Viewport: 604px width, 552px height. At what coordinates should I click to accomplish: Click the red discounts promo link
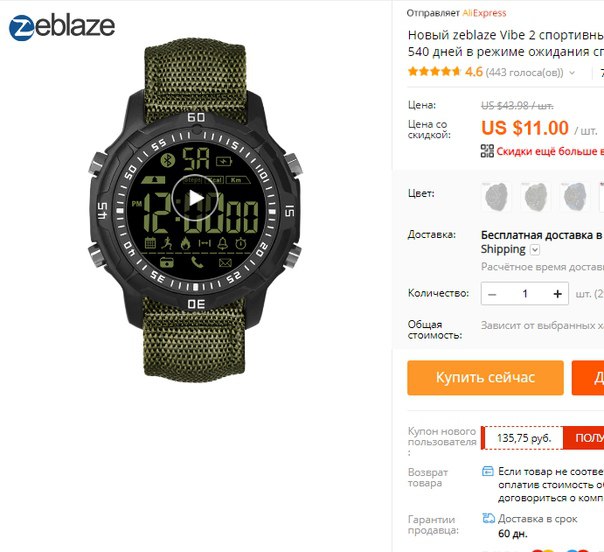[550, 151]
